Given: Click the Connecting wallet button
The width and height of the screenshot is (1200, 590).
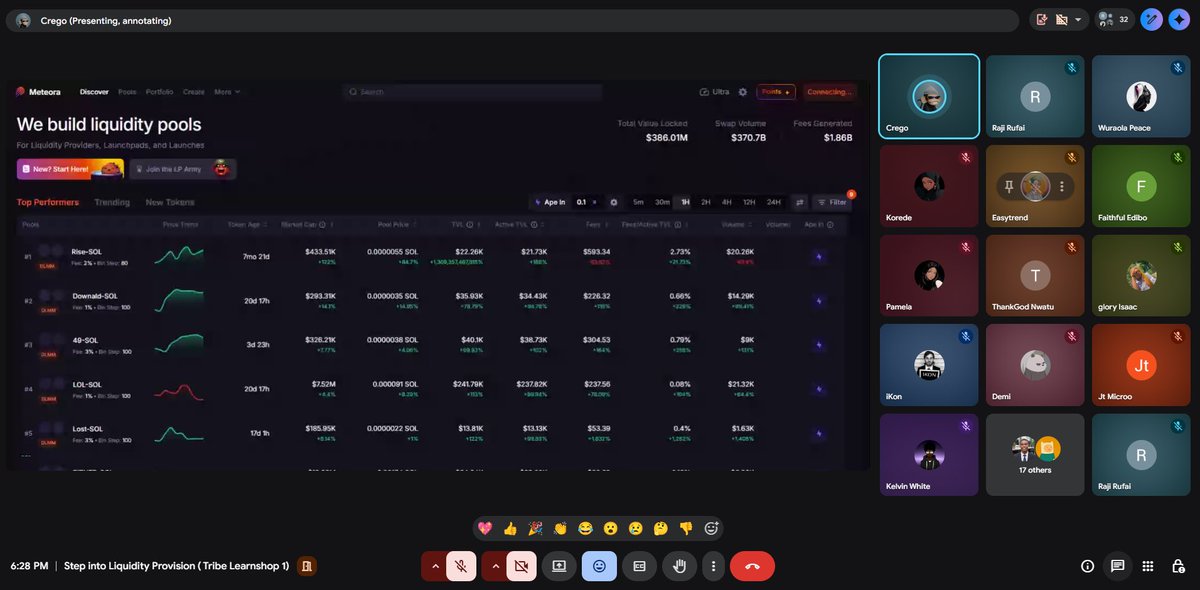Looking at the screenshot, I should point(830,92).
